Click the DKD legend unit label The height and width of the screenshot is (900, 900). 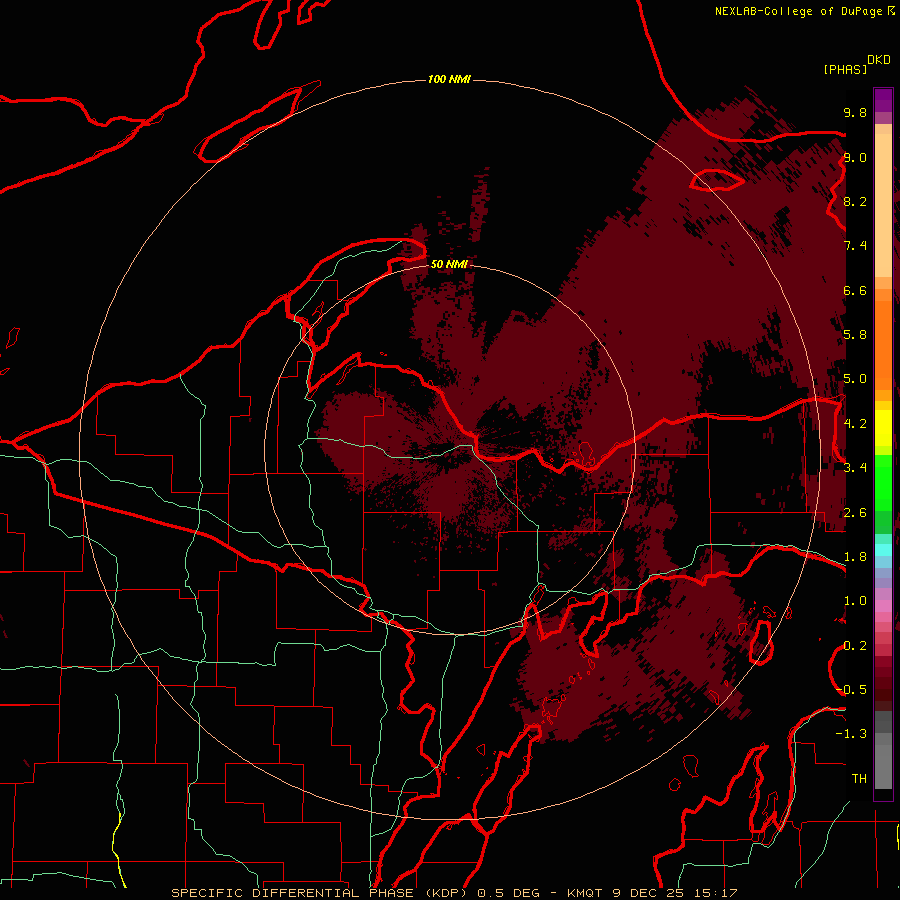tap(879, 60)
